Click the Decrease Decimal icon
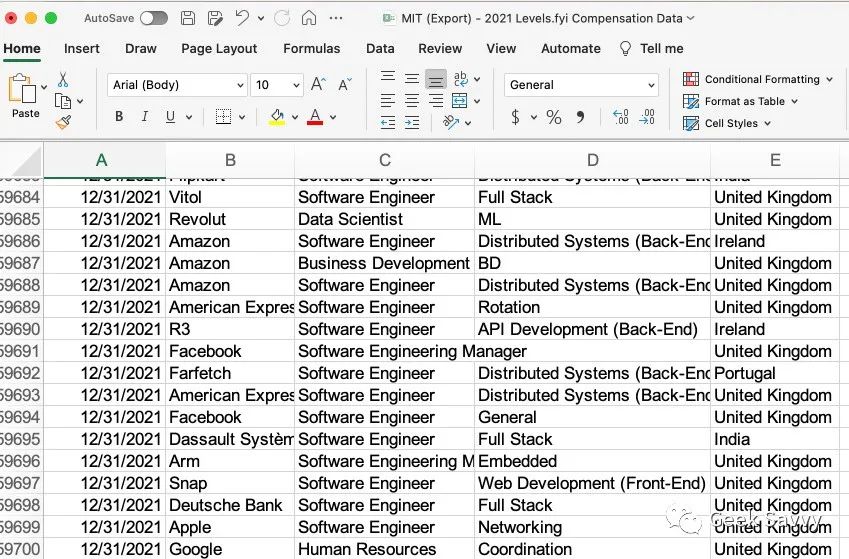This screenshot has width=849, height=559. point(647,117)
